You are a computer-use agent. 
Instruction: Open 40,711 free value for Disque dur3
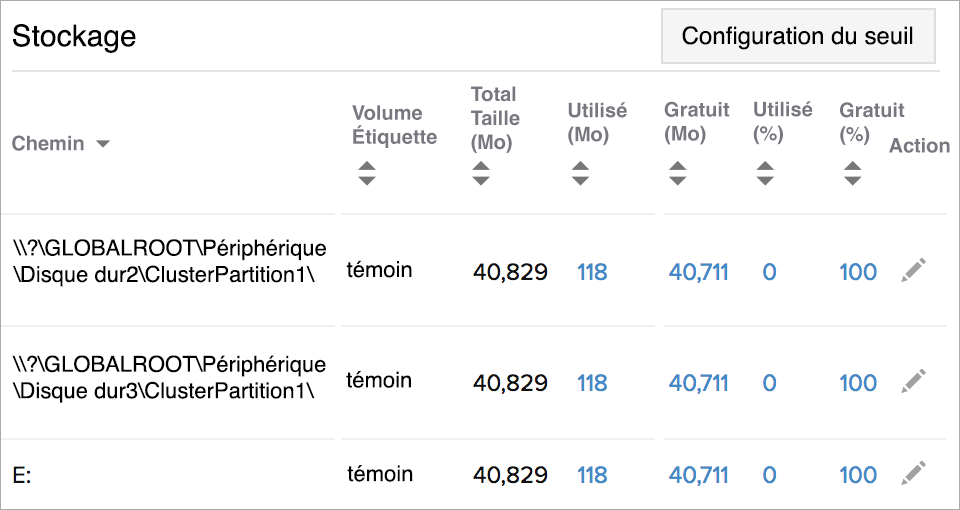point(698,383)
